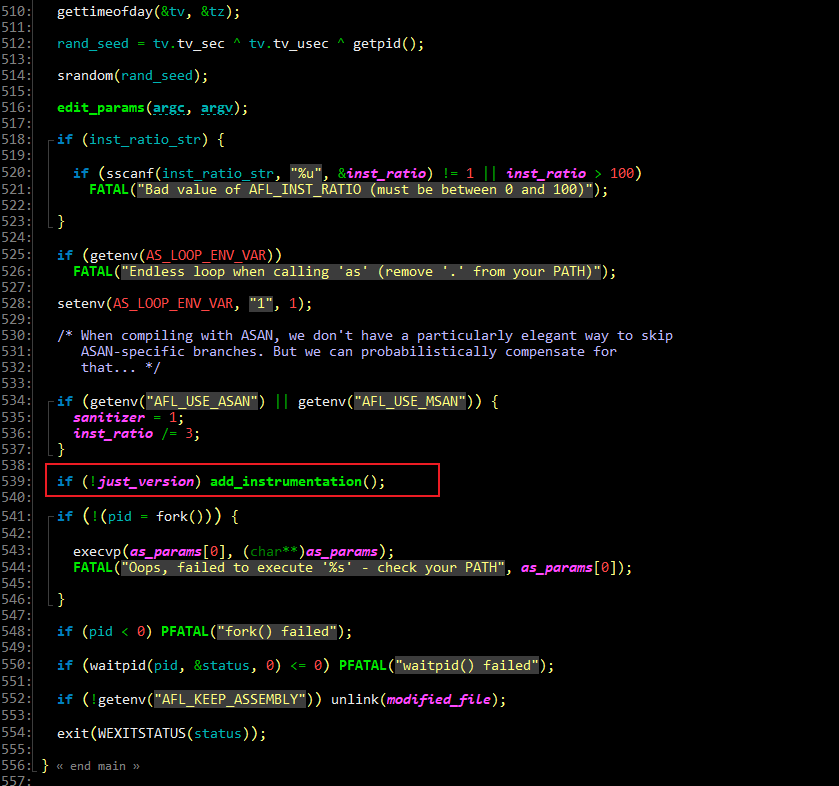Screen dimensions: 839x786
Task: Click the &inst_ratio argument in sscanf
Action: [x=382, y=173]
